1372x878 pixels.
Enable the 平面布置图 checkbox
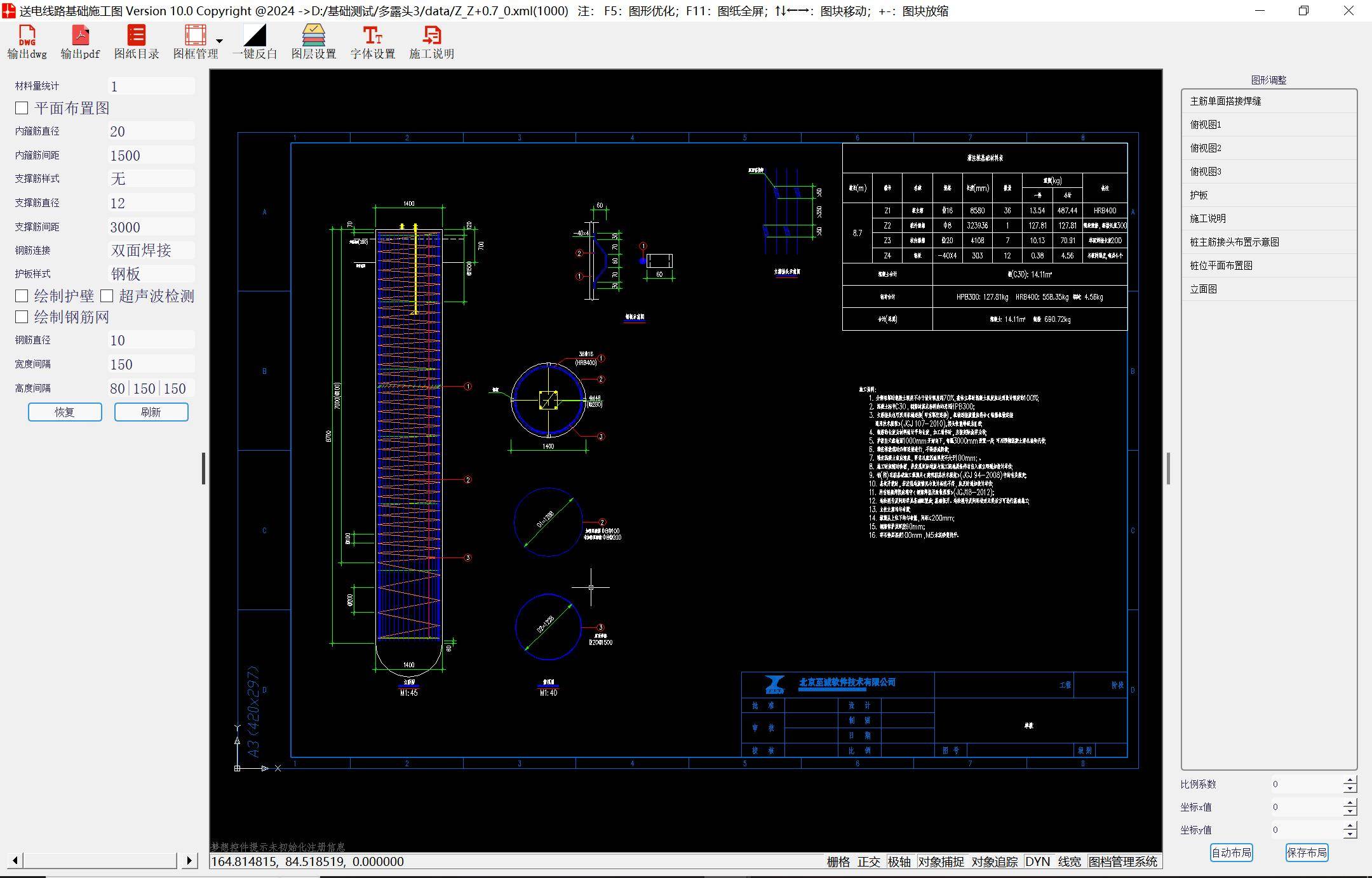tap(22, 109)
